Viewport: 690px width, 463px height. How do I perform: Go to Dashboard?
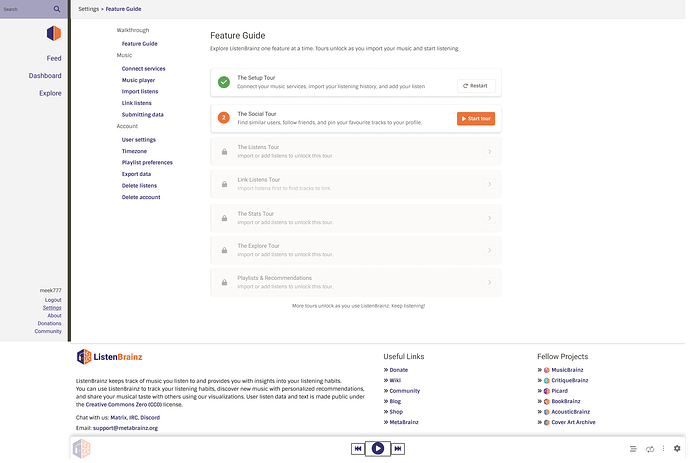[x=45, y=76]
